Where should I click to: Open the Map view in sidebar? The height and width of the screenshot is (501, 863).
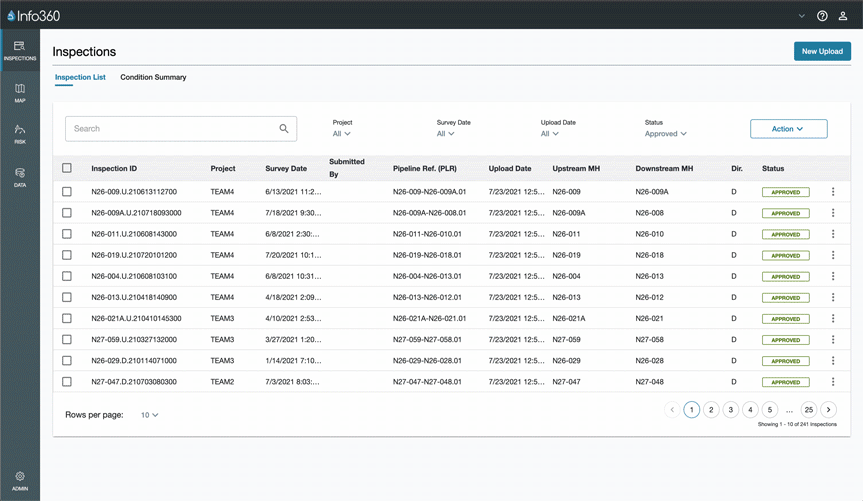click(x=19, y=93)
